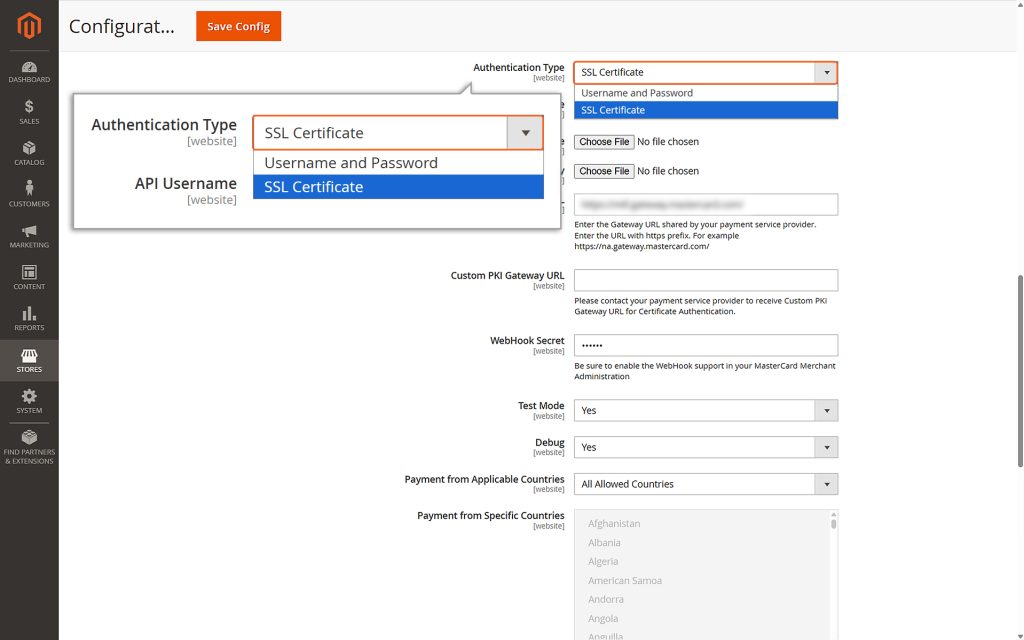Select the Content sidebar icon
The width and height of the screenshot is (1024, 640).
29,277
